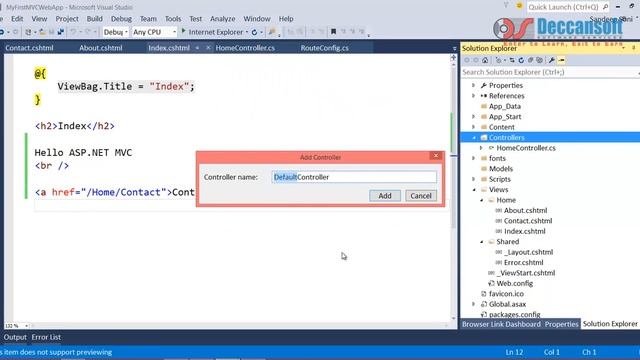Click 'Ln 12' in status bar
The width and height of the screenshot is (640, 360).
click(x=514, y=352)
